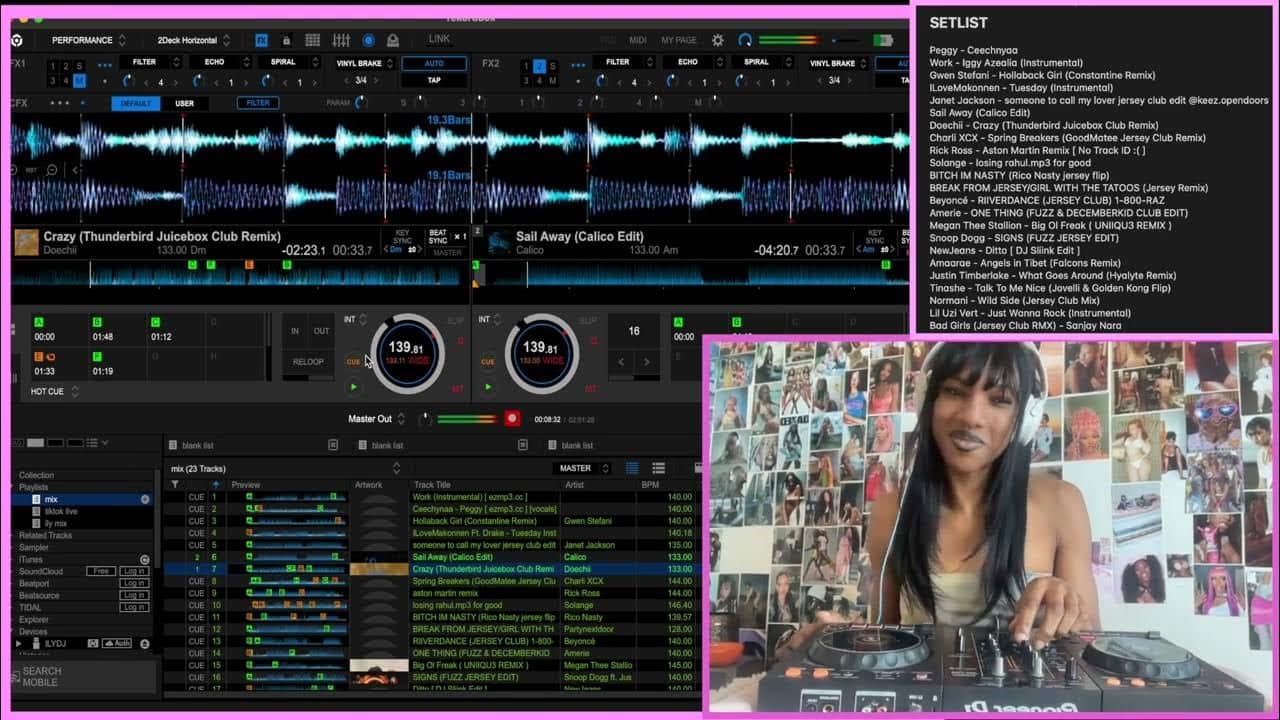
Task: Toggle FX2 deck 2 assign button
Action: click(x=539, y=66)
